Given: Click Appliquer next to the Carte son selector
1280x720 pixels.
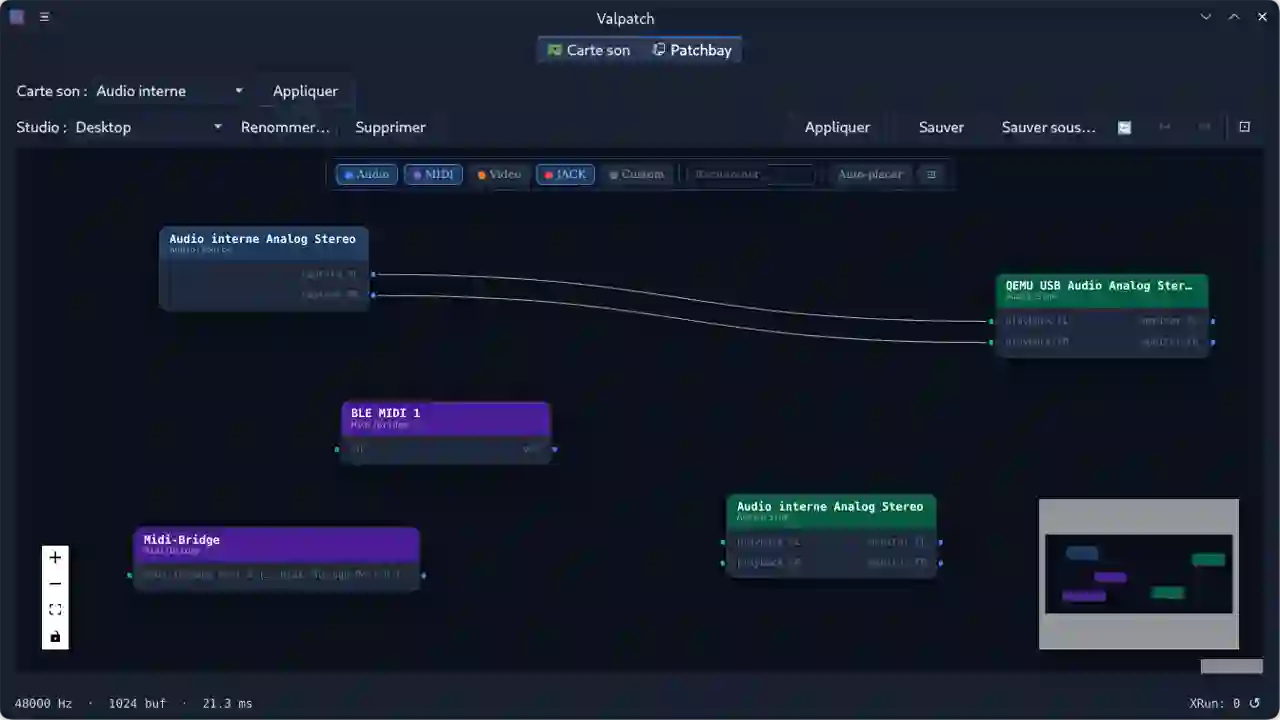Looking at the screenshot, I should click(305, 91).
